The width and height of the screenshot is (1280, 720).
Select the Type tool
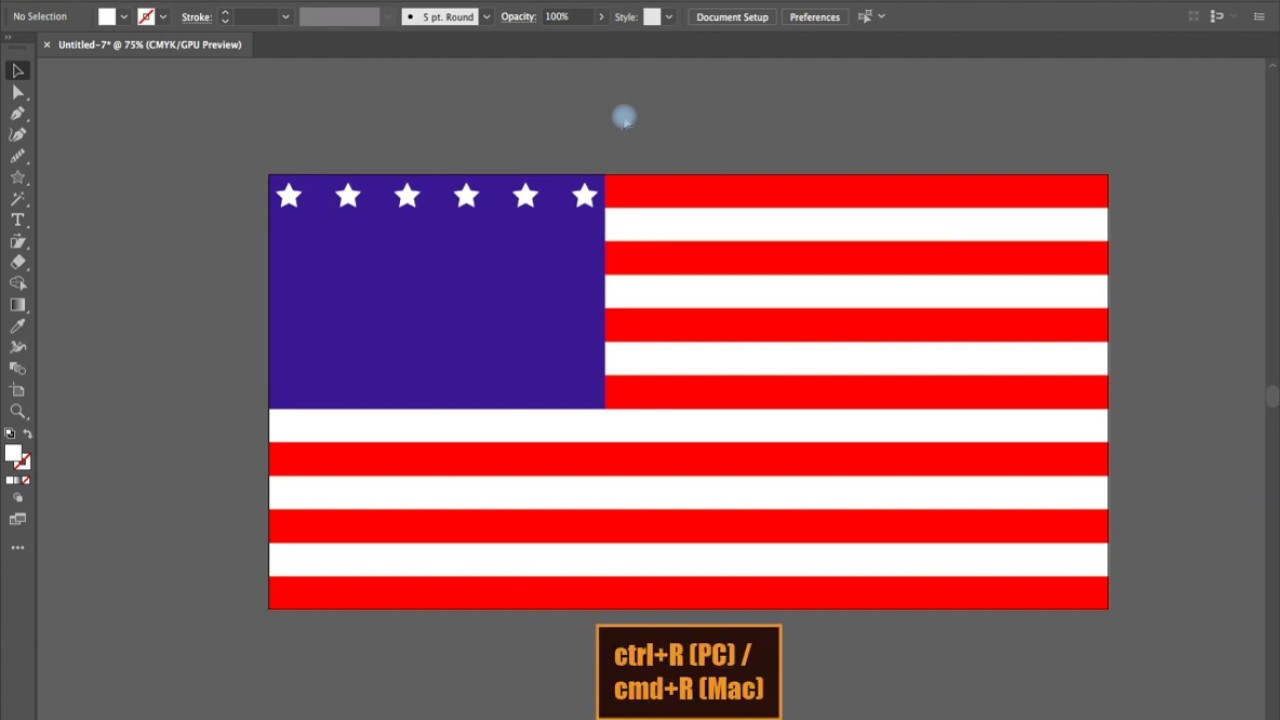pos(17,220)
